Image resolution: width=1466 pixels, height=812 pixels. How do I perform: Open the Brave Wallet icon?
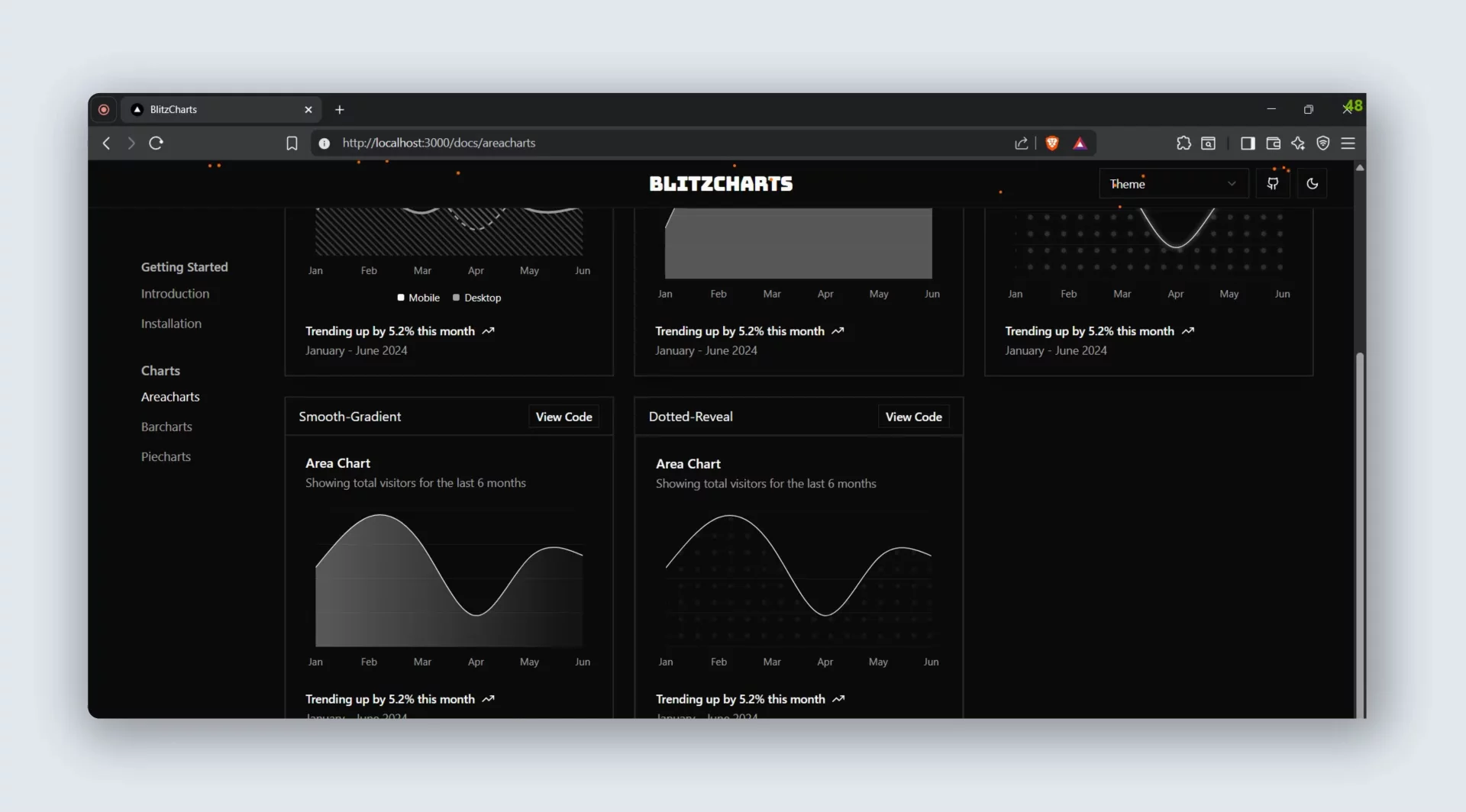tap(1272, 143)
